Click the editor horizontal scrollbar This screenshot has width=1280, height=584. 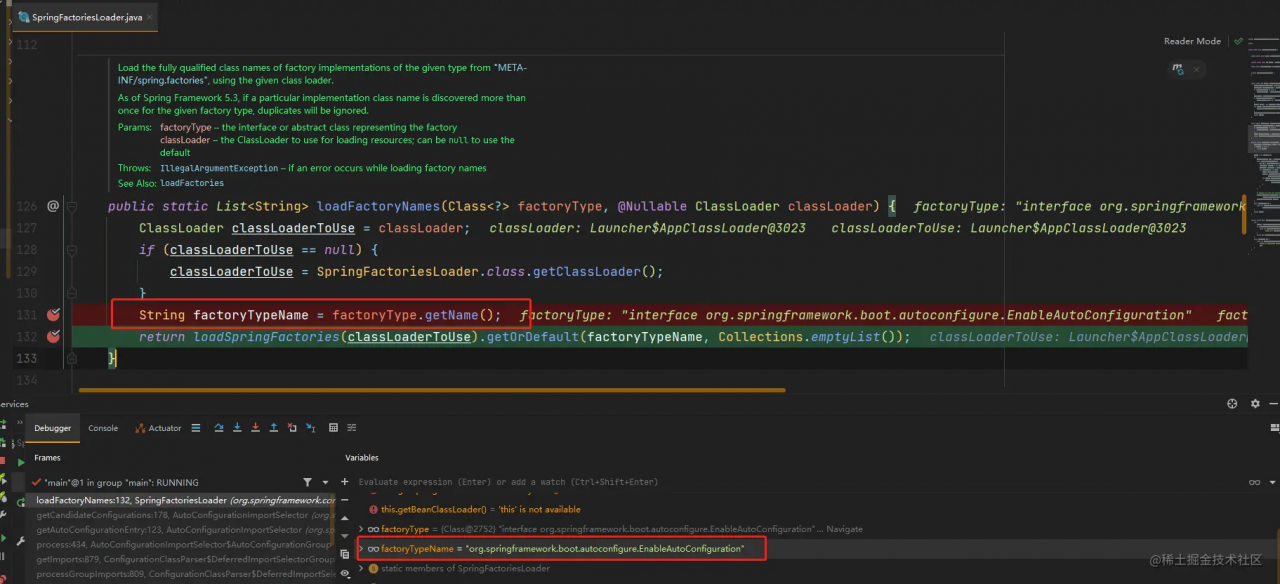pyautogui.click(x=432, y=390)
